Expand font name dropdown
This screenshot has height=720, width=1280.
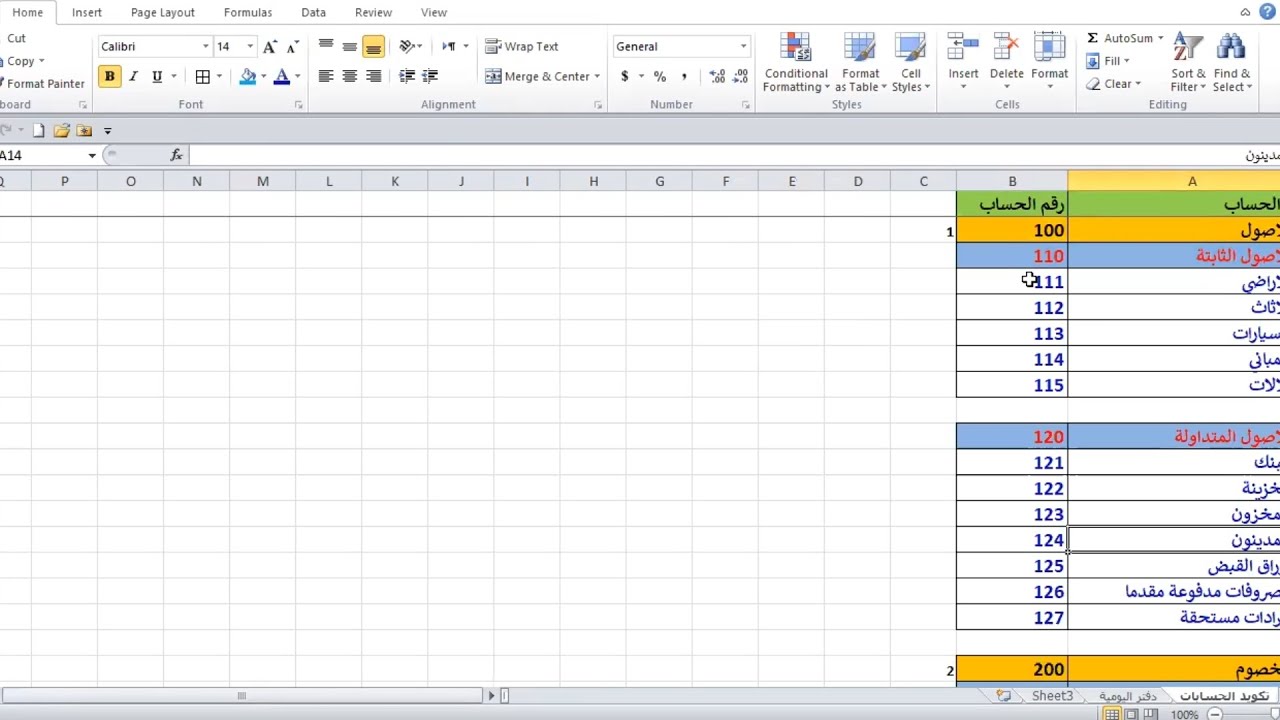pos(205,47)
